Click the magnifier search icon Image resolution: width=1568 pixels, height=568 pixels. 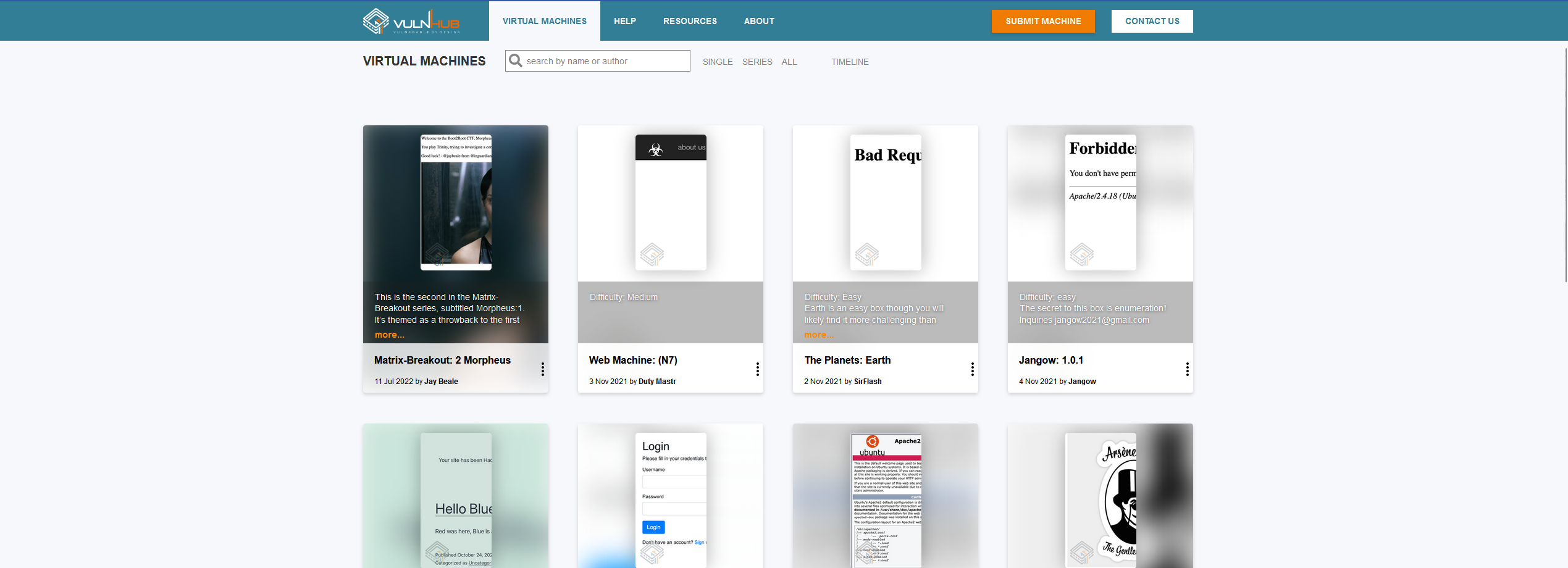[x=516, y=61]
